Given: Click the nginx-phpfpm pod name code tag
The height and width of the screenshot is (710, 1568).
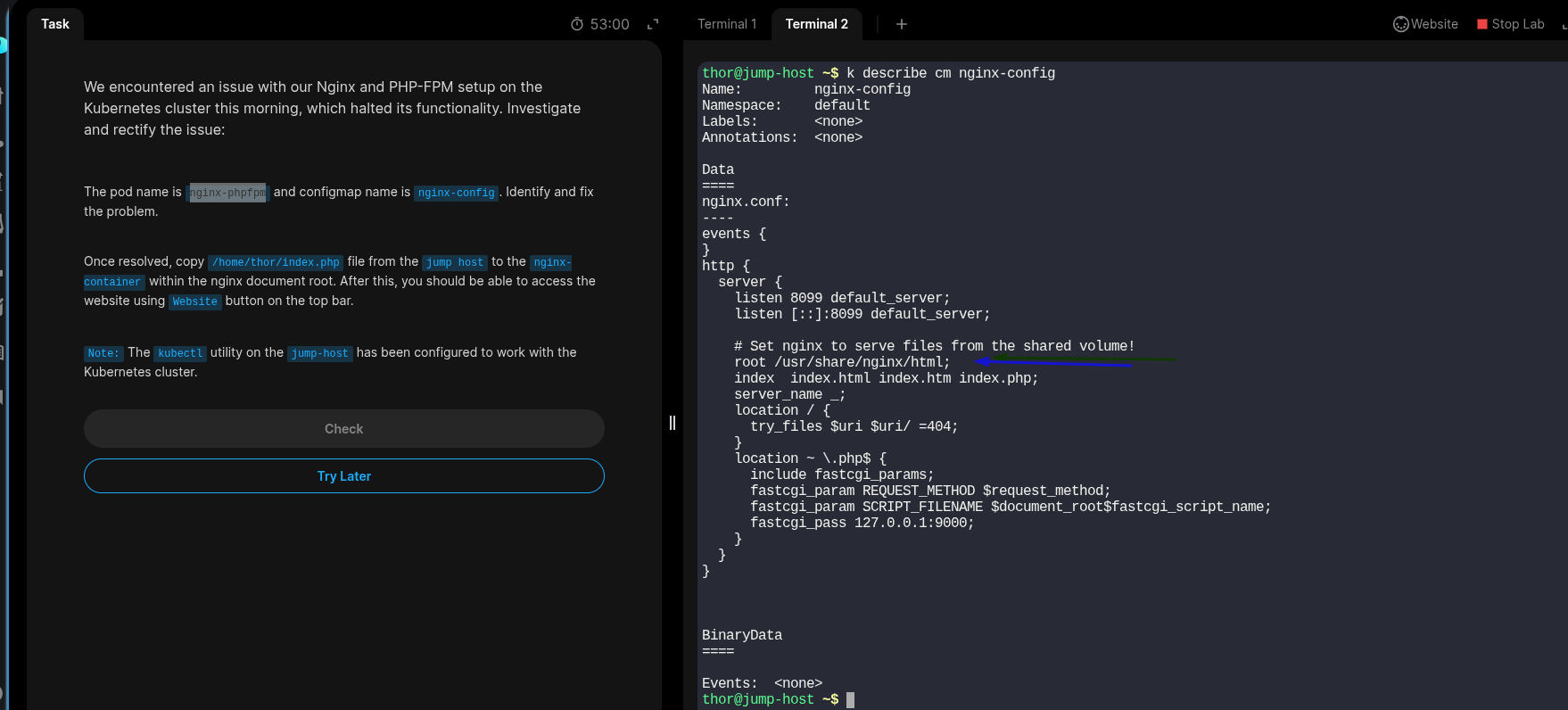Looking at the screenshot, I should coord(227,193).
